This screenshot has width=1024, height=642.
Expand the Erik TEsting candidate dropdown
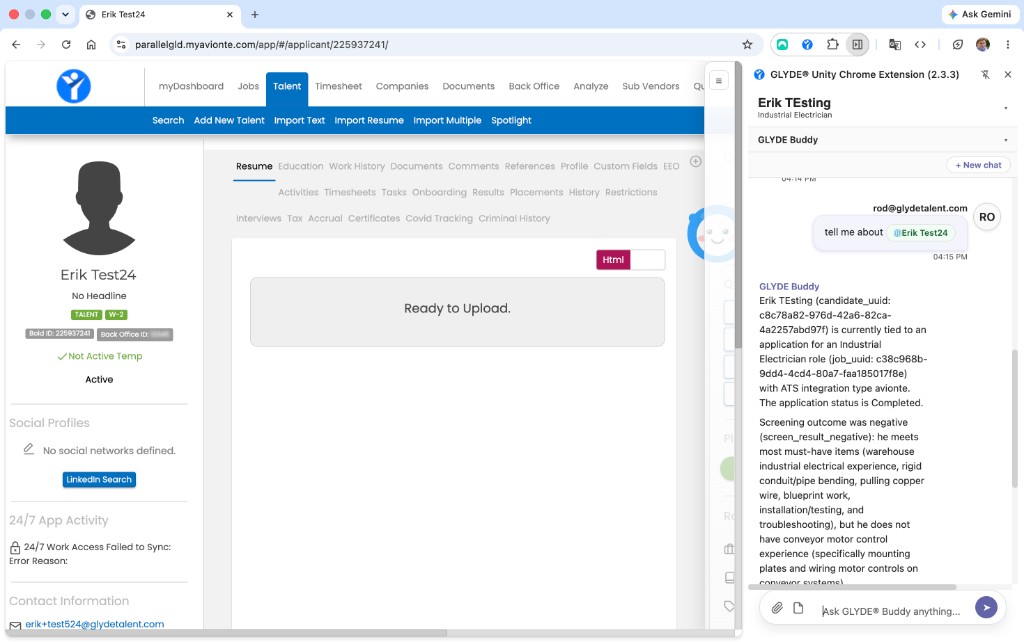click(x=1006, y=108)
